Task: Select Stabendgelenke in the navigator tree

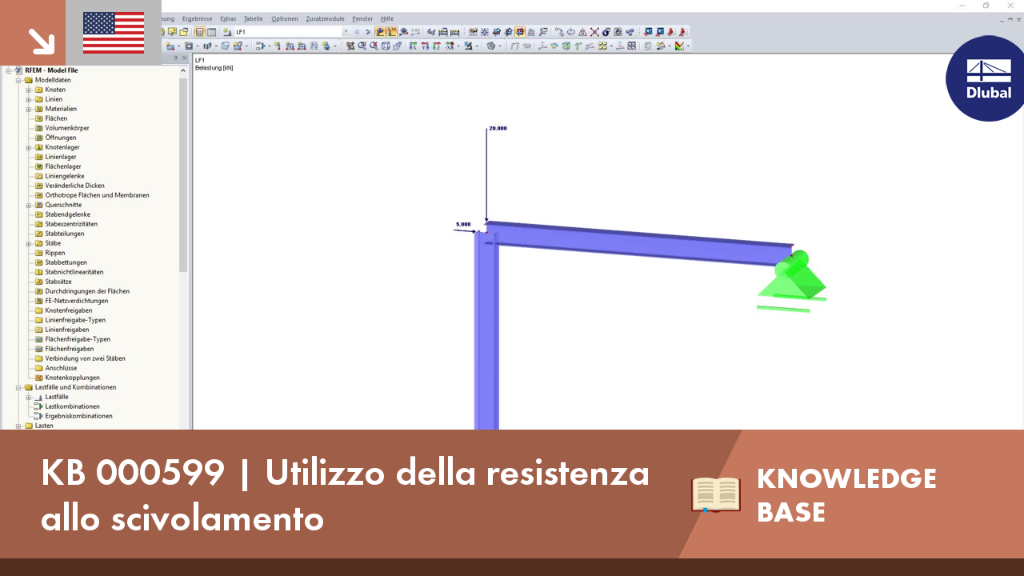Action: point(67,214)
